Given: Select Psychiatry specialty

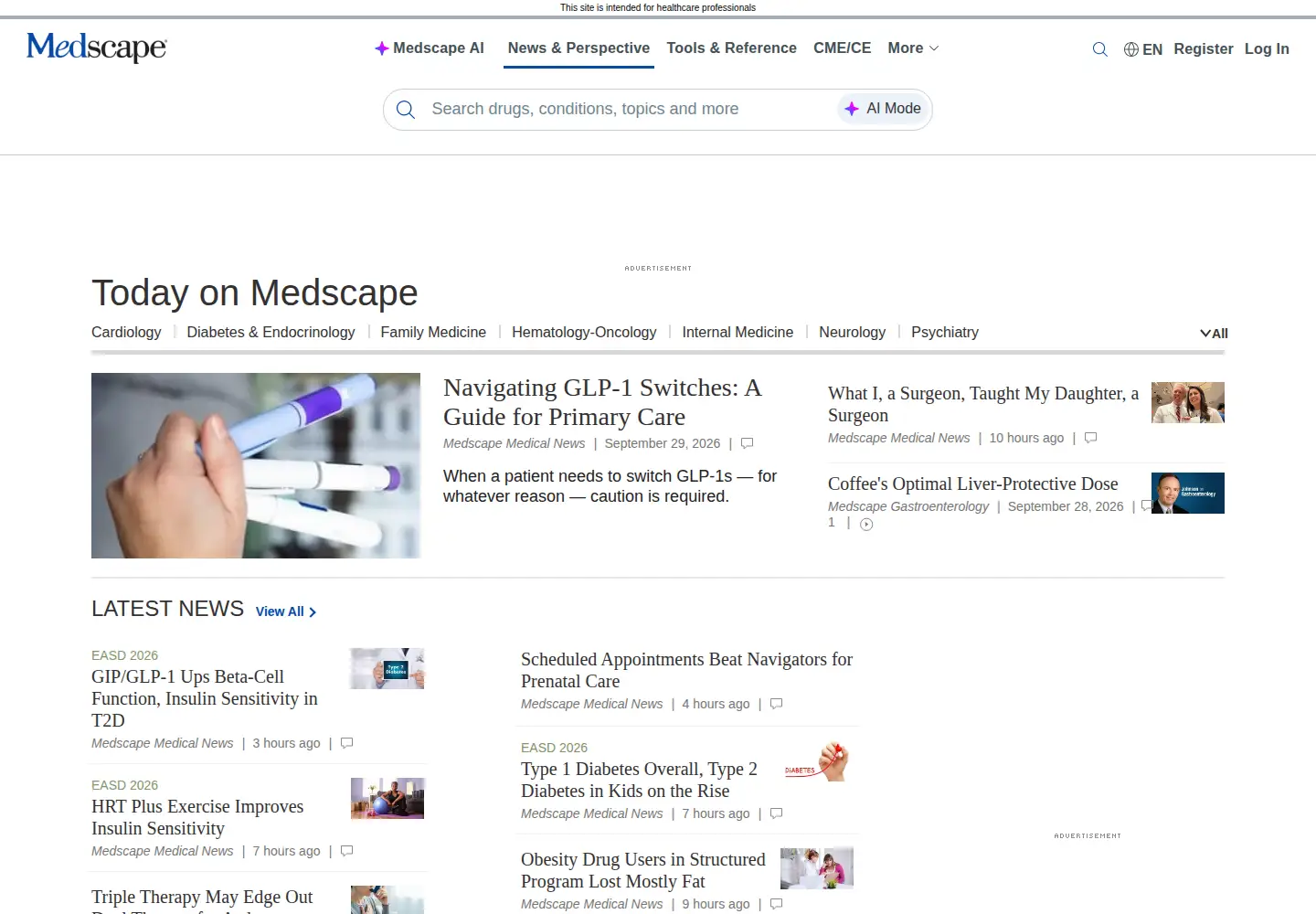Looking at the screenshot, I should coord(945,333).
